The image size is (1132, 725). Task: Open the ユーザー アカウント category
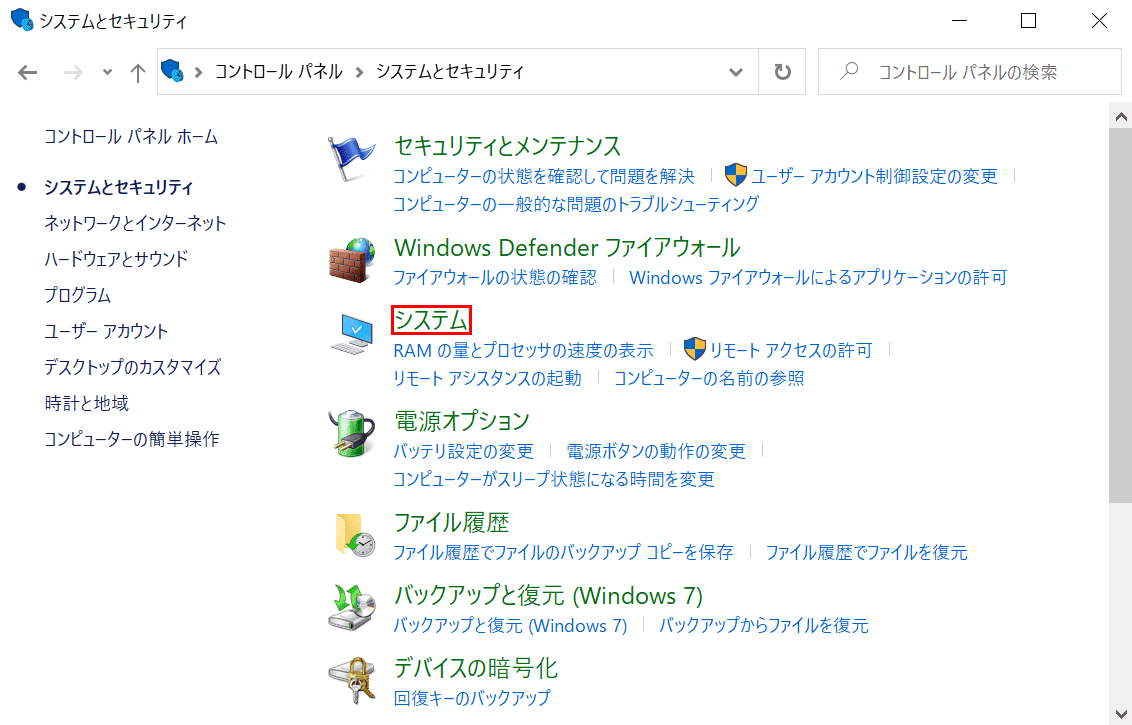click(106, 331)
